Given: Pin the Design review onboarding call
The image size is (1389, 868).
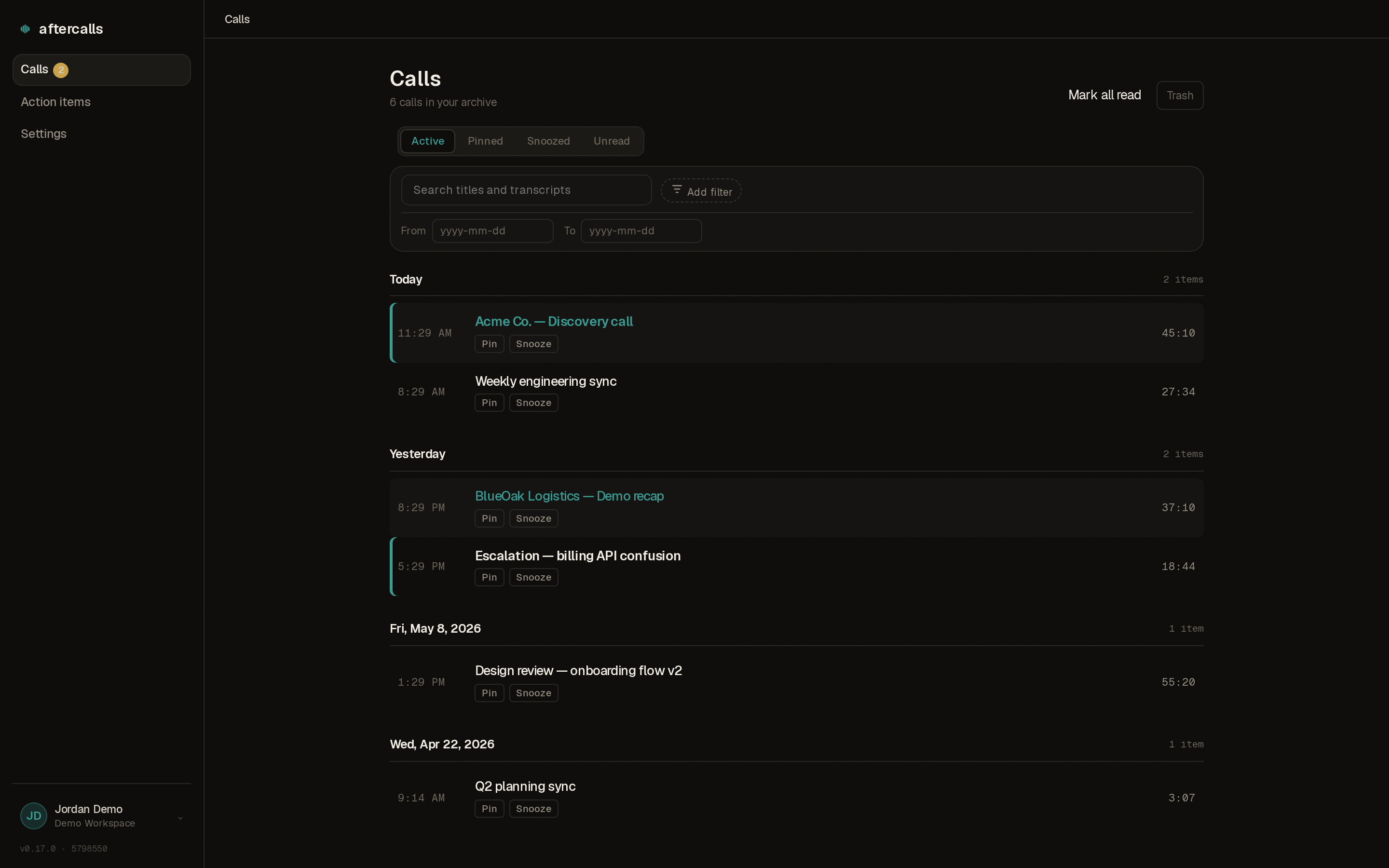Looking at the screenshot, I should click(489, 693).
